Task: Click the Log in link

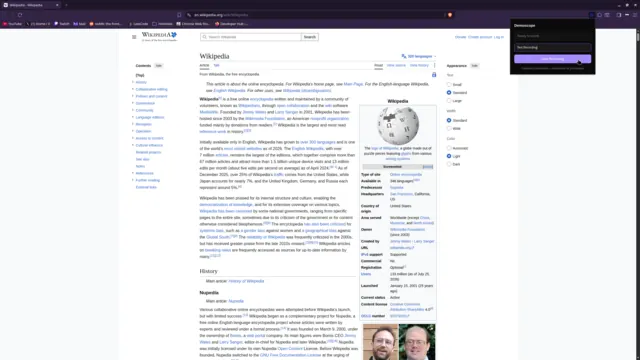Action: (x=499, y=37)
